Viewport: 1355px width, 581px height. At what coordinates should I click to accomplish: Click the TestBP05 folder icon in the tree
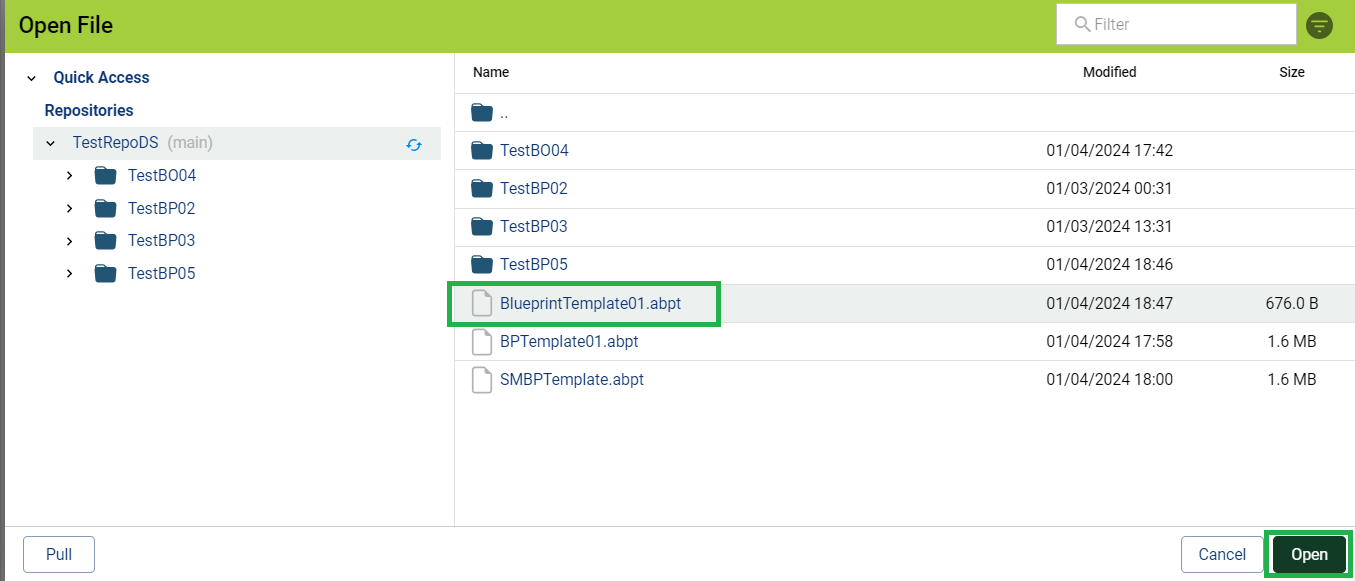(x=106, y=273)
